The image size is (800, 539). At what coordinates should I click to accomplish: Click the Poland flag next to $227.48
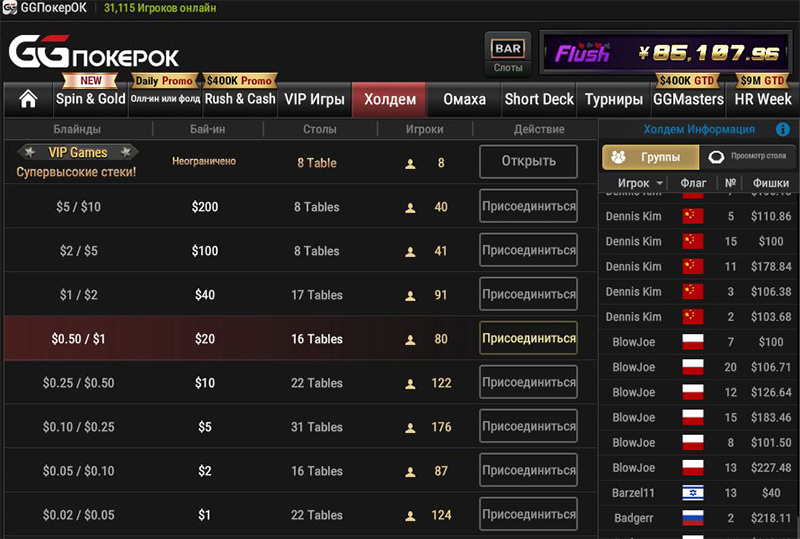tap(693, 468)
